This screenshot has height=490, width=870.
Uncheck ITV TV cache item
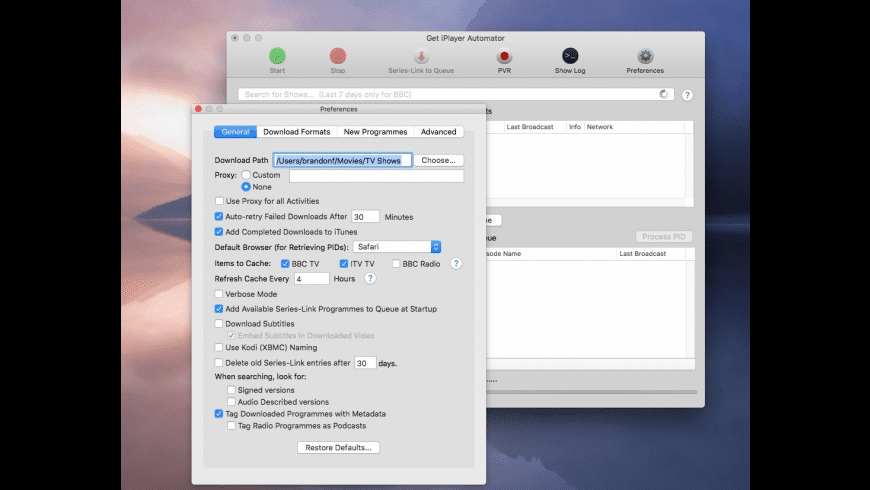point(343,264)
